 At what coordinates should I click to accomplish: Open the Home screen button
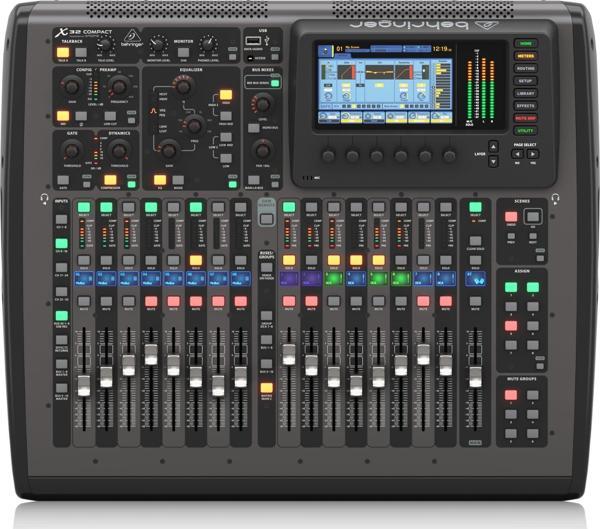pos(525,44)
